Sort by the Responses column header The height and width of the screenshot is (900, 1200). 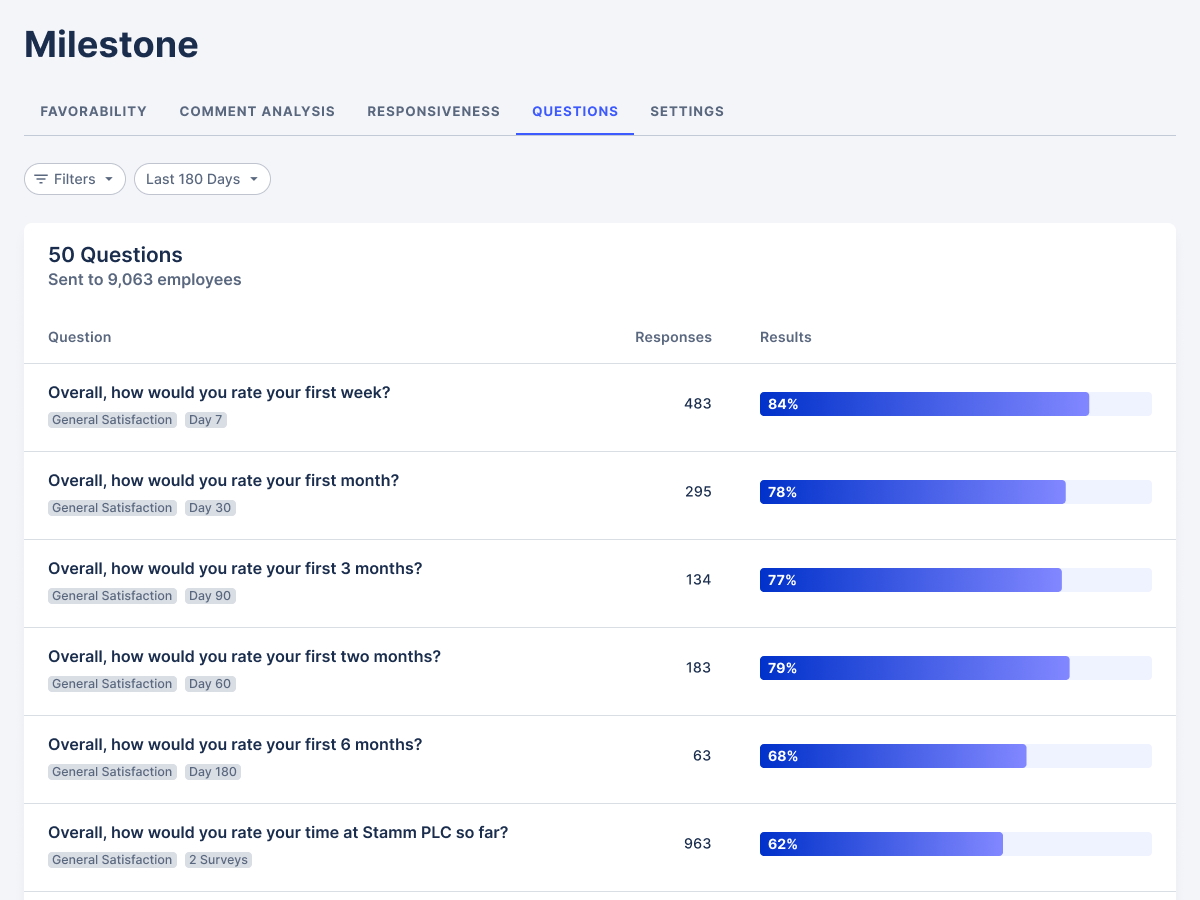673,337
